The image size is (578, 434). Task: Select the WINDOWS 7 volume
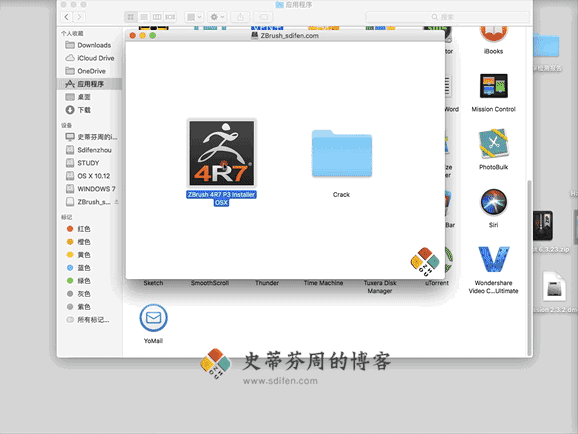pyautogui.click(x=89, y=189)
